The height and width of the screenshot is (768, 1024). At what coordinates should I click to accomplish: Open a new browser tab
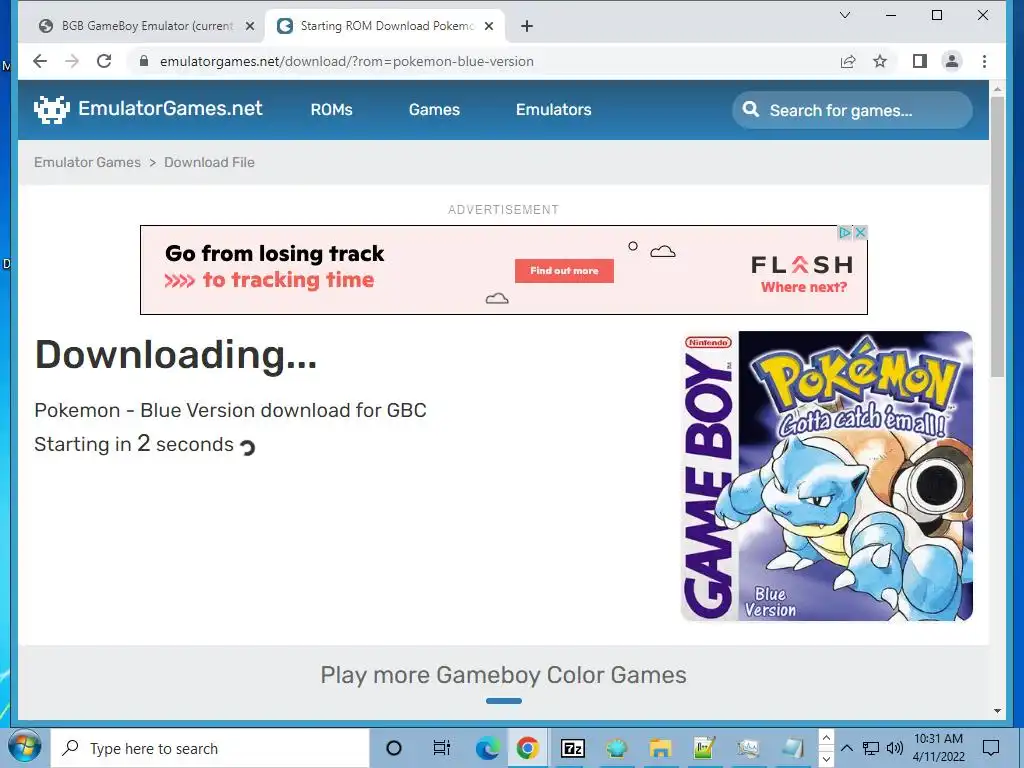tap(527, 26)
